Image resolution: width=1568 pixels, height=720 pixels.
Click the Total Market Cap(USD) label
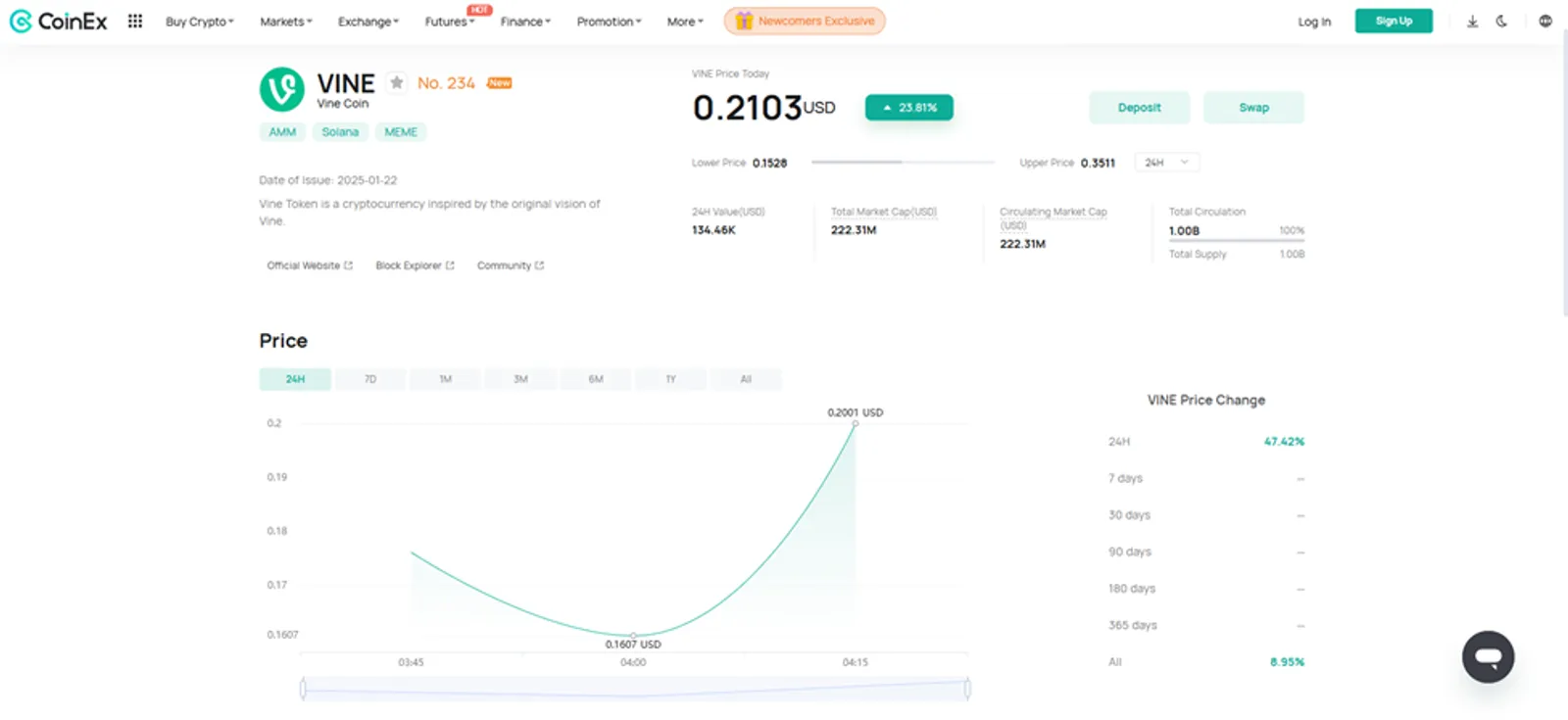click(x=884, y=212)
